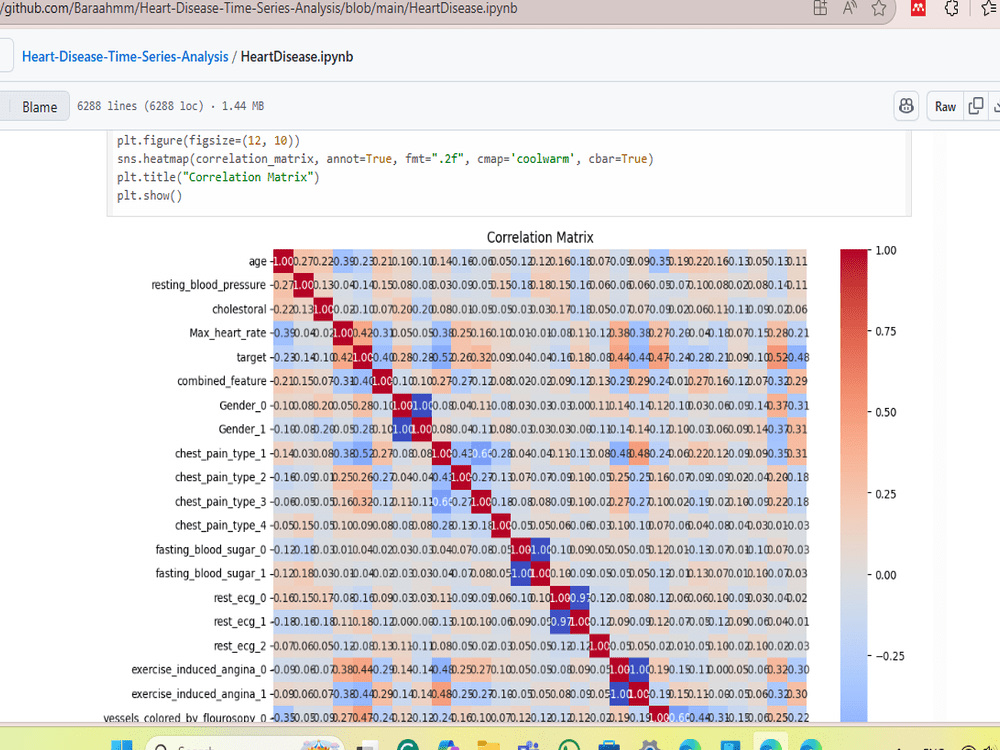The image size is (1000, 750).
Task: Click the resting_blood_pressure row label
Action: (209, 285)
